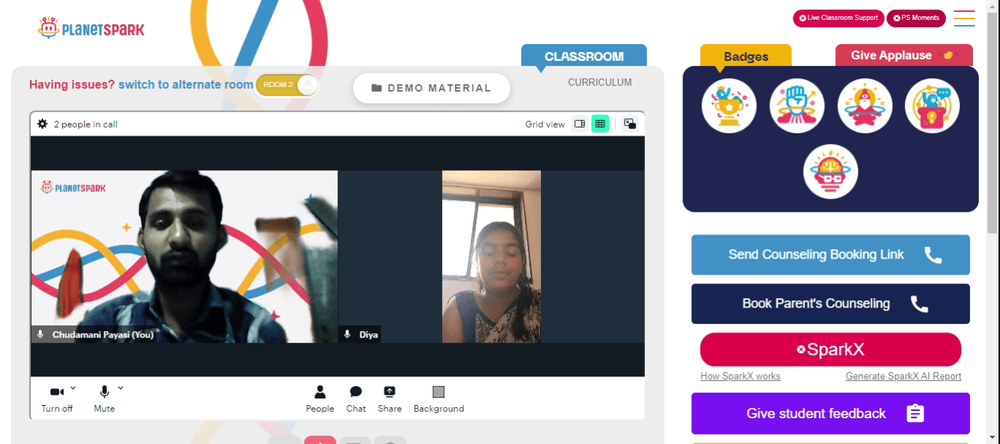The height and width of the screenshot is (444, 1000).
Task: Open PS Moments
Action: (916, 18)
